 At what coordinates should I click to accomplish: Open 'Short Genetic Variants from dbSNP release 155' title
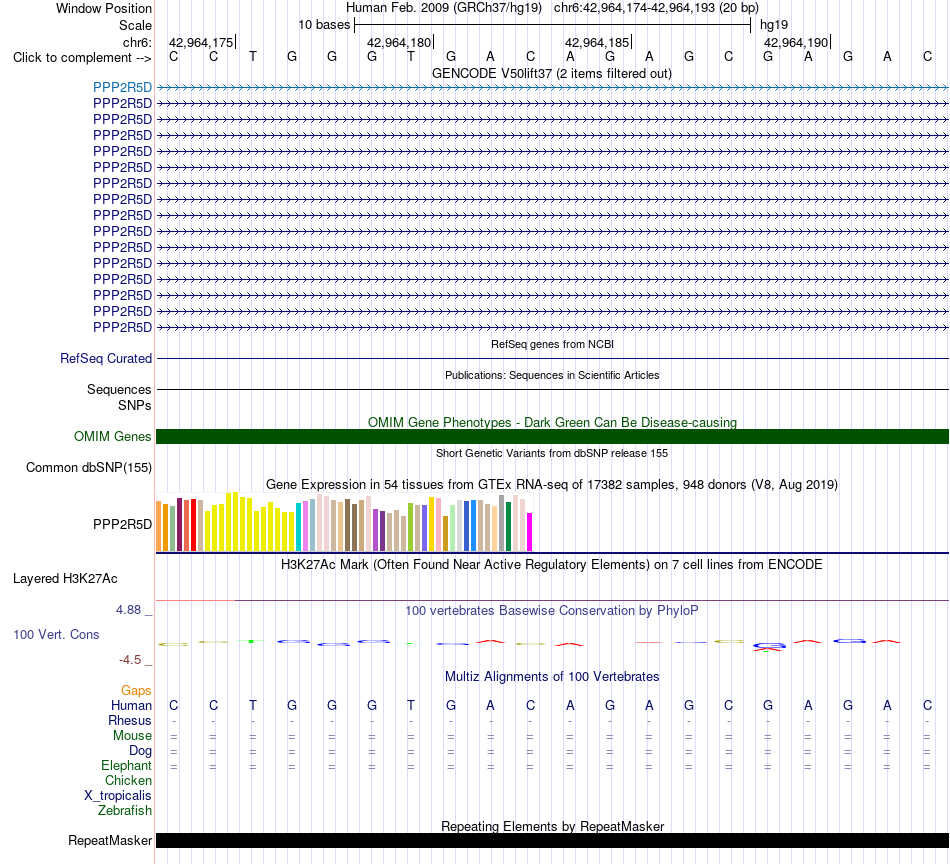pos(552,453)
